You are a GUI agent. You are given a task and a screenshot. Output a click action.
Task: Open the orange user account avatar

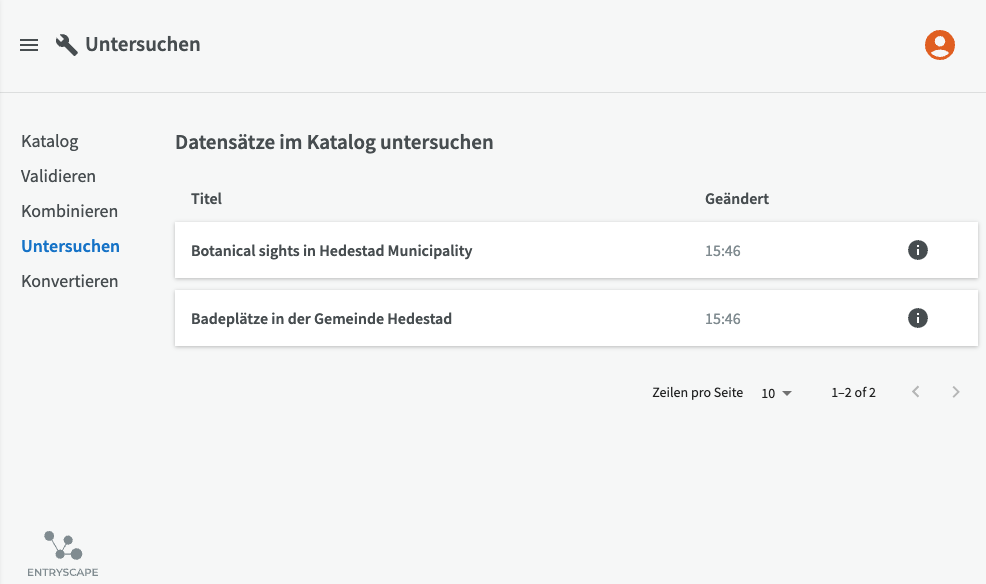(939, 45)
